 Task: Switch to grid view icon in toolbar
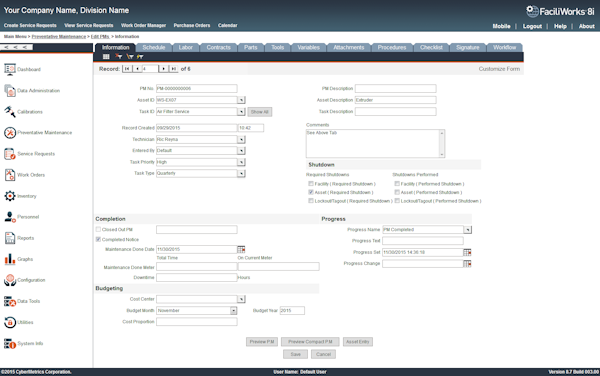pos(106,57)
